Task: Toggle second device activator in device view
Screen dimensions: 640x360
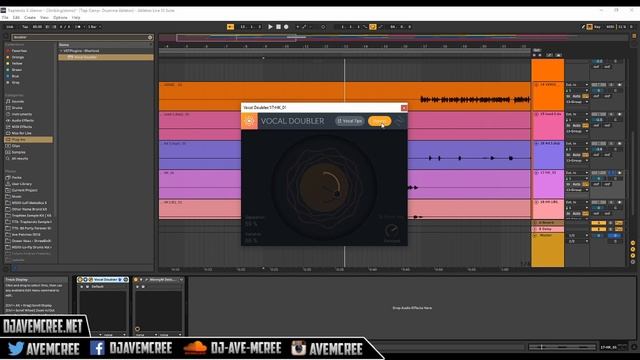Action: 136,280
